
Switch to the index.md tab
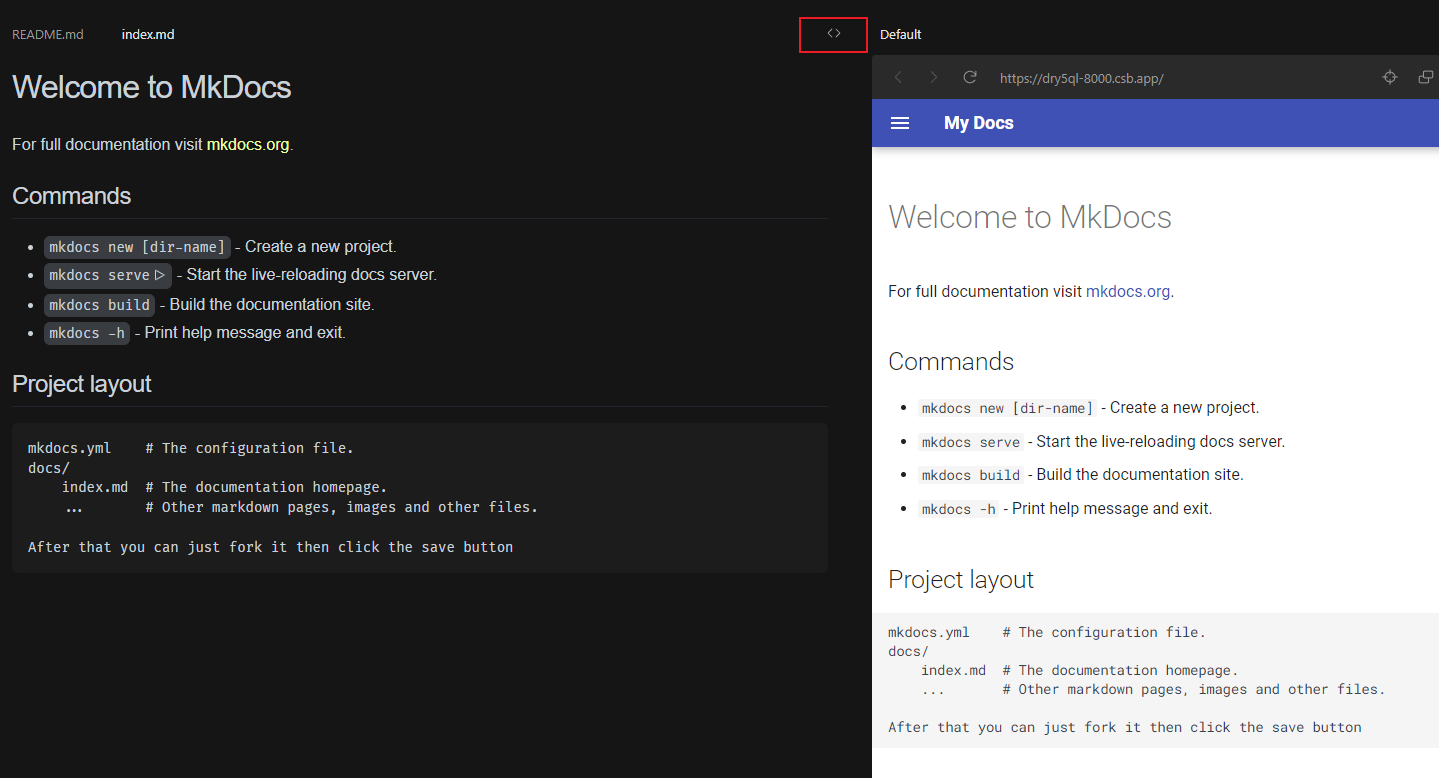tap(148, 34)
